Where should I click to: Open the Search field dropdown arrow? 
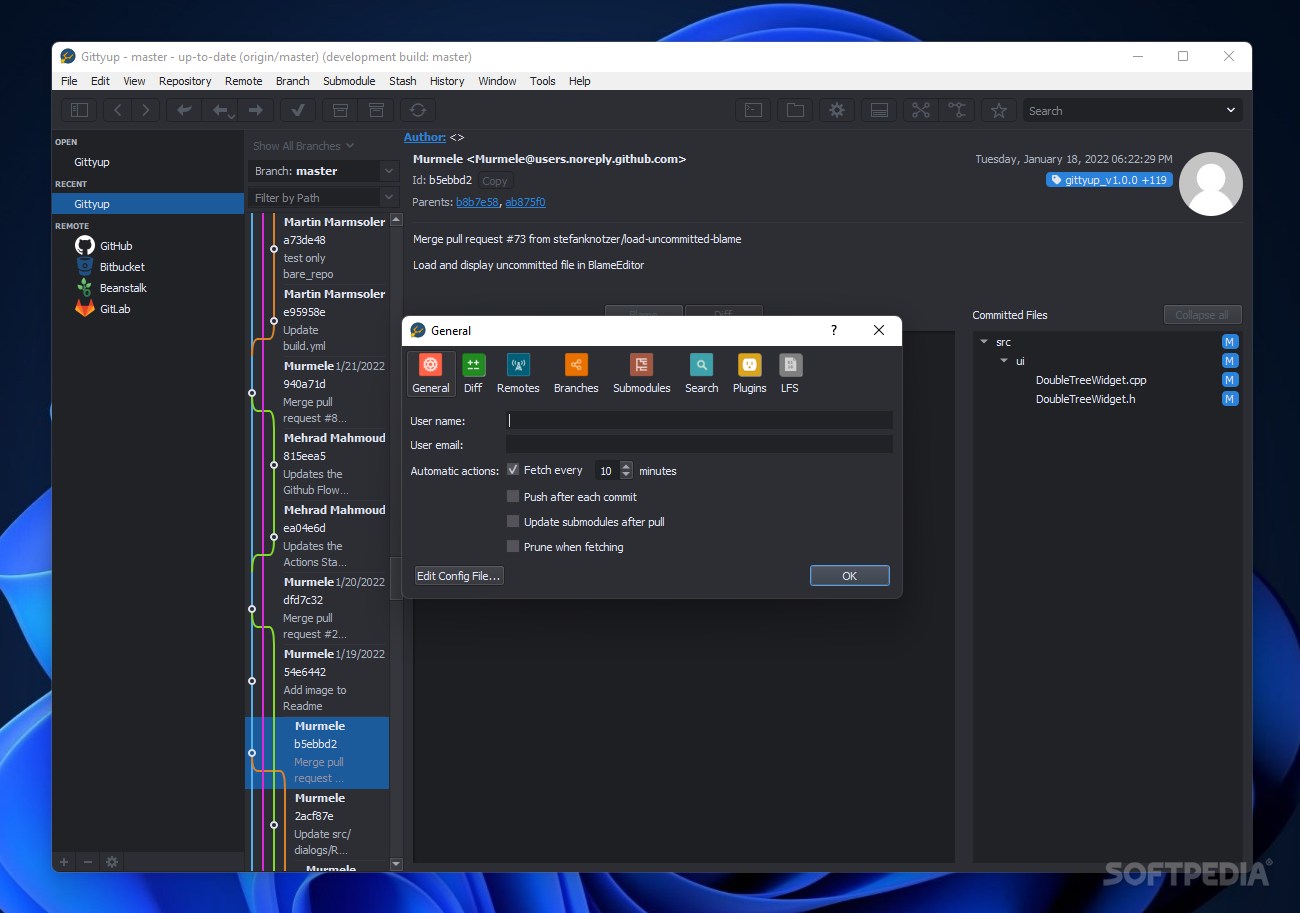1231,110
